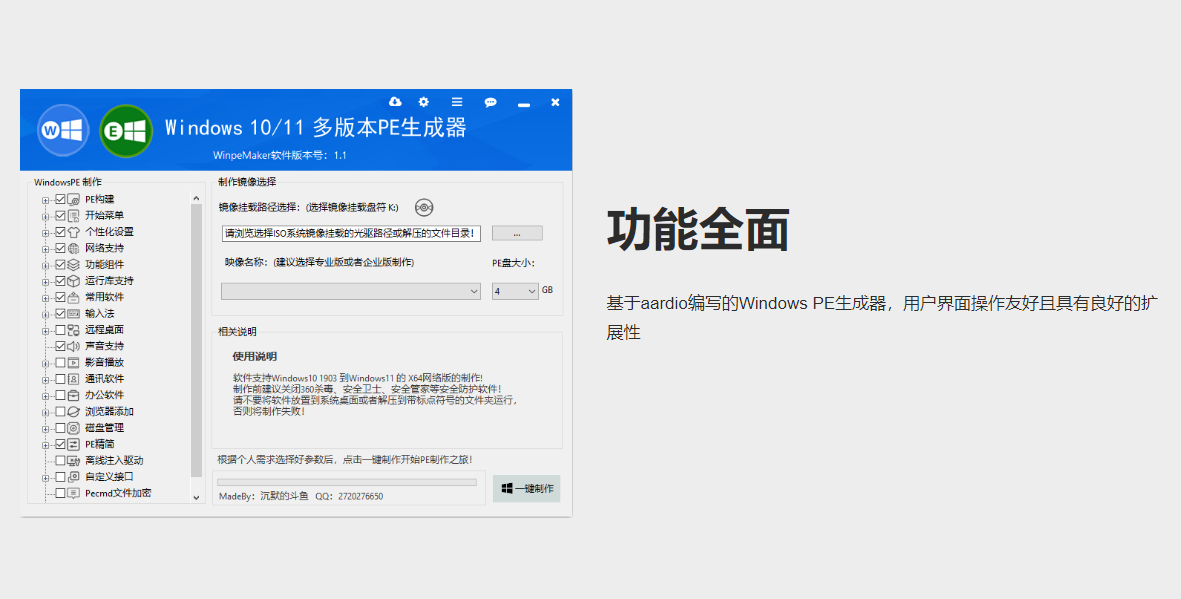The image size is (1181, 599).
Task: Enable the 办公软件 checkbox
Action: (x=60, y=395)
